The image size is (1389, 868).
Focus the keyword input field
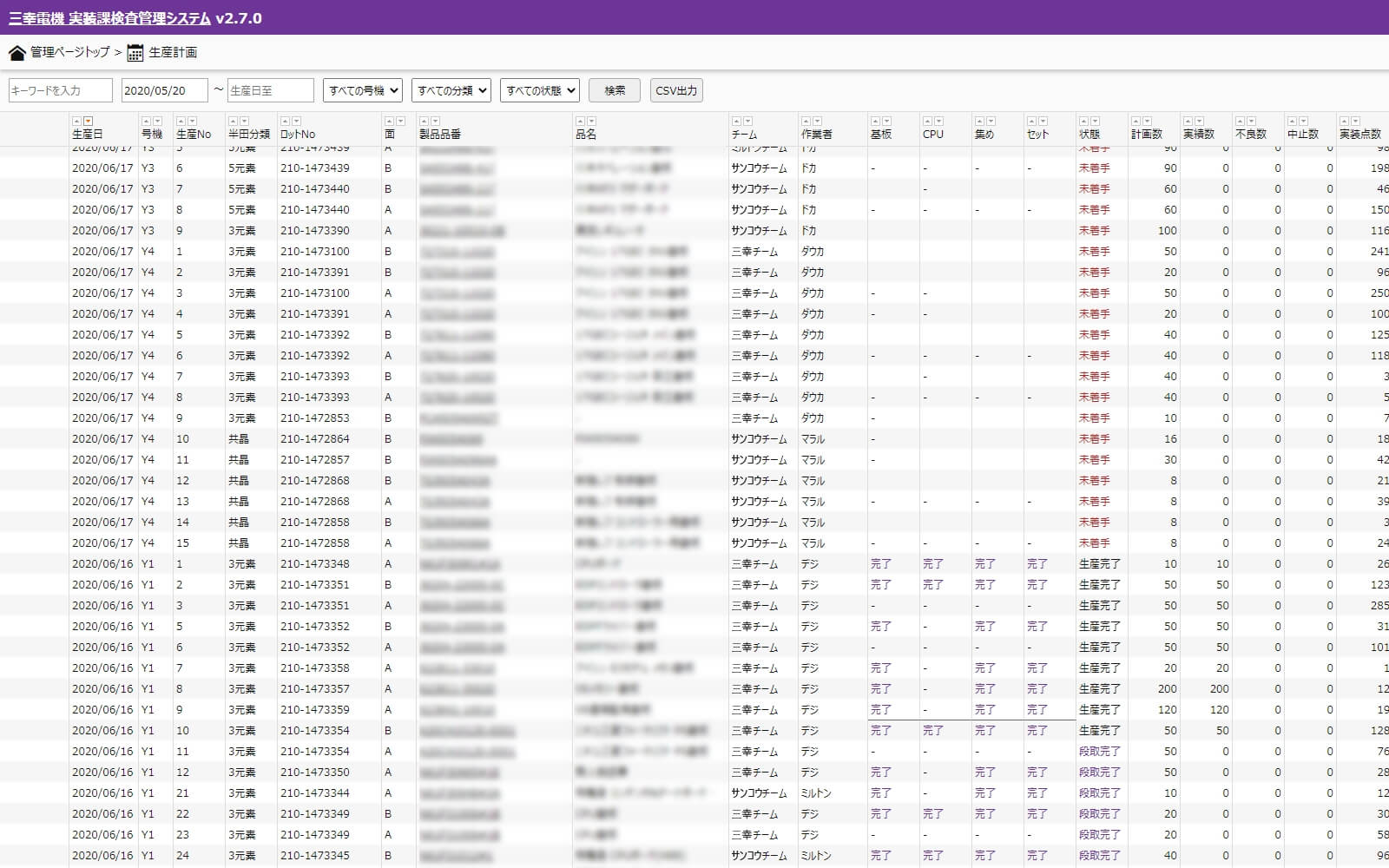61,90
